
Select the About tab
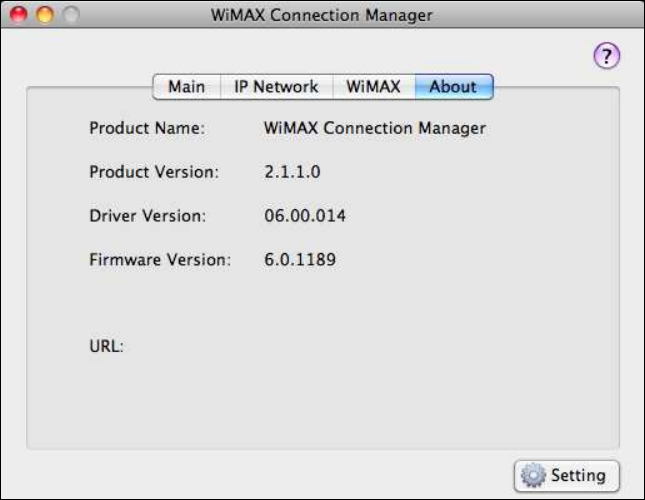pyautogui.click(x=454, y=87)
